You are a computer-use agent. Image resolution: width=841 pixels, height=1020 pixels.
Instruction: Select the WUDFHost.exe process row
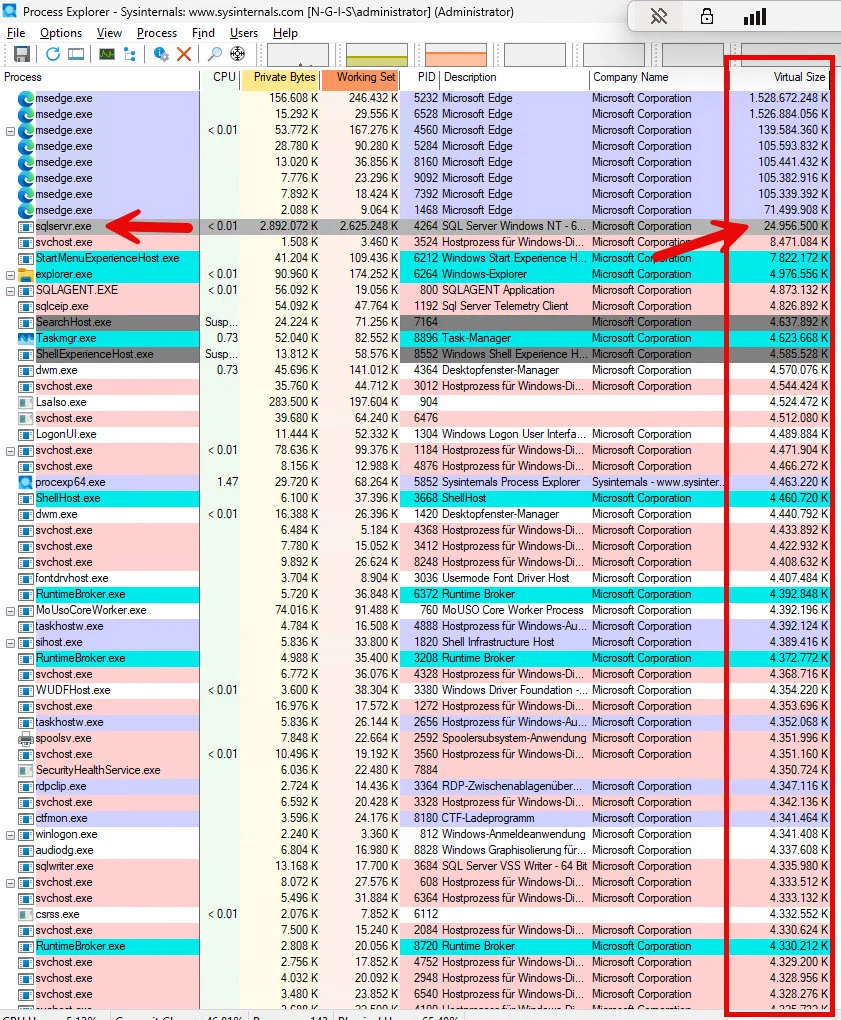(x=416, y=690)
